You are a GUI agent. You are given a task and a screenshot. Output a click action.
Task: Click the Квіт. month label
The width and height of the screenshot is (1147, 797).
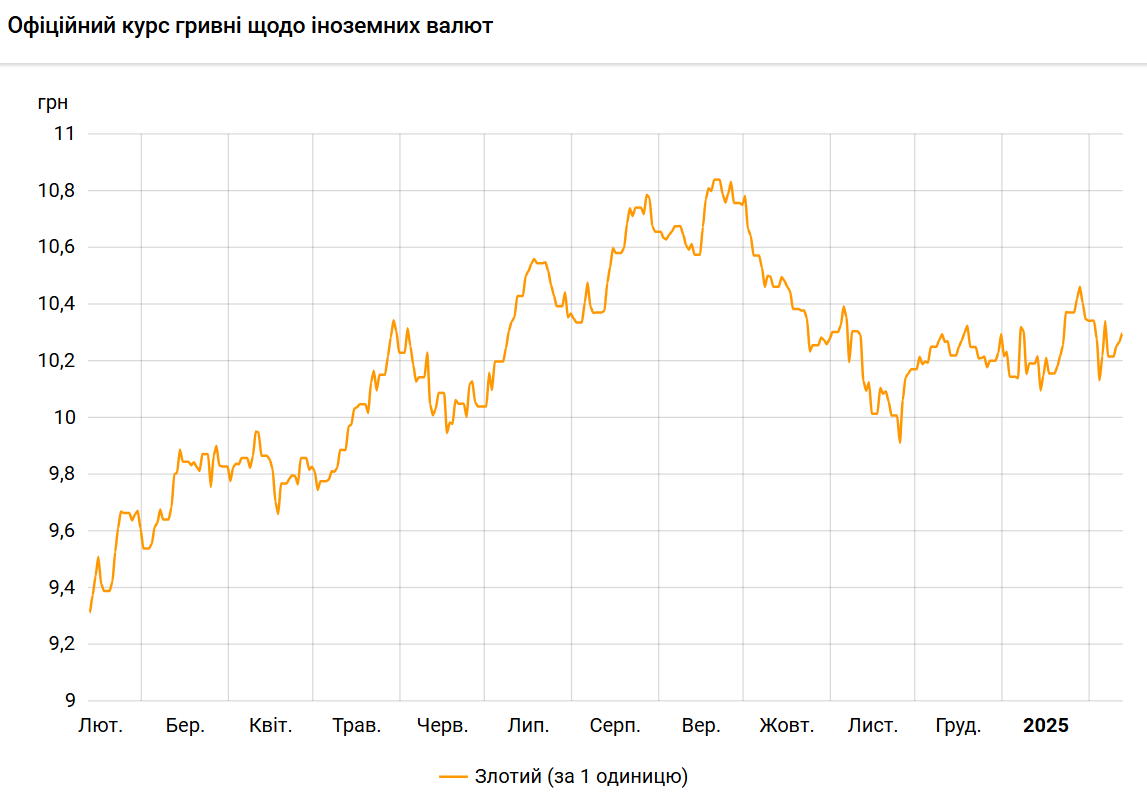270,726
